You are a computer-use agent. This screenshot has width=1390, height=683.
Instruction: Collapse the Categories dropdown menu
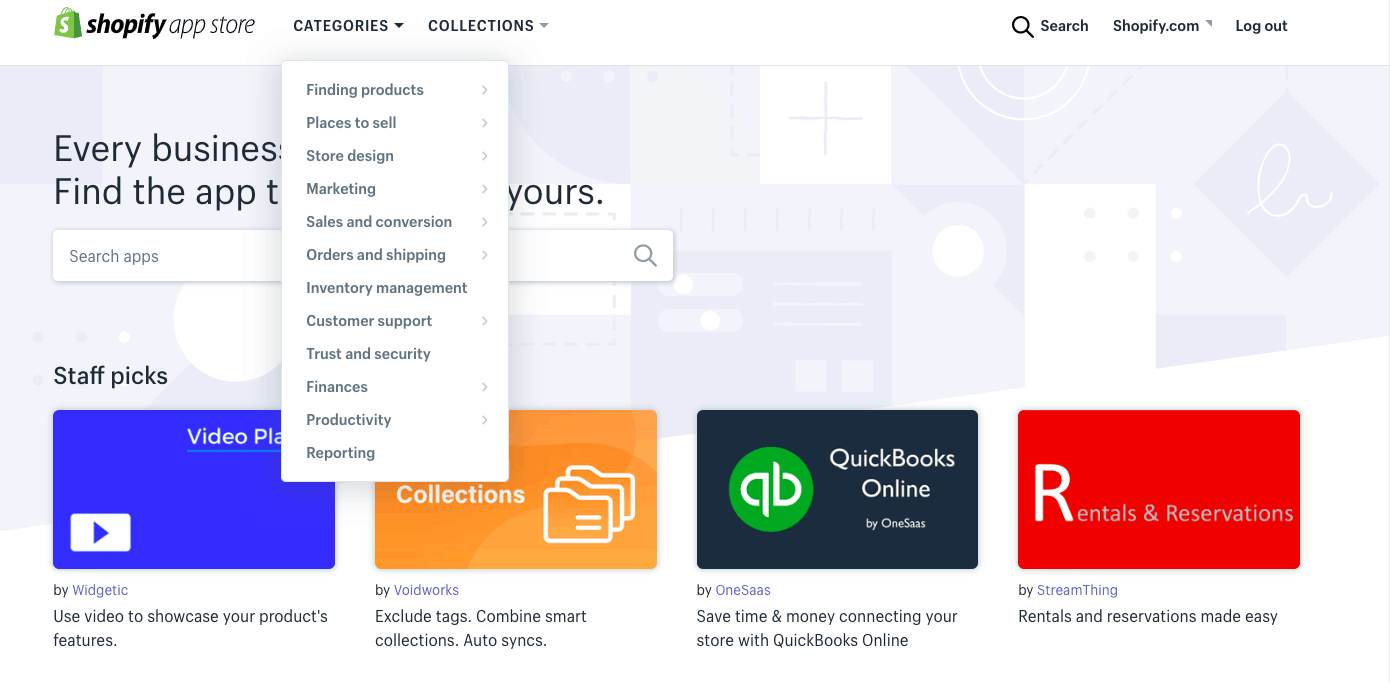(x=348, y=26)
